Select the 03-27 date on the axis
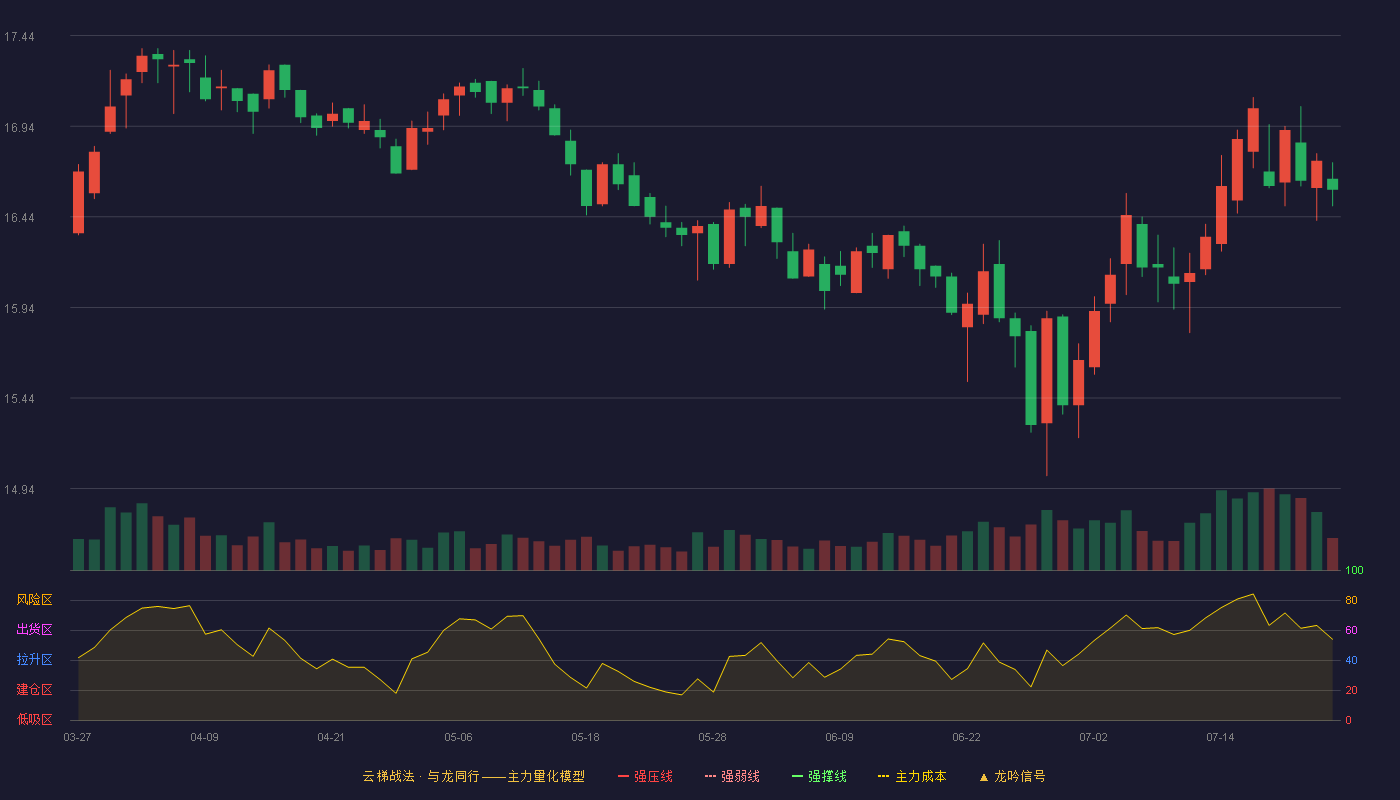Viewport: 1400px width, 800px height. (77, 737)
